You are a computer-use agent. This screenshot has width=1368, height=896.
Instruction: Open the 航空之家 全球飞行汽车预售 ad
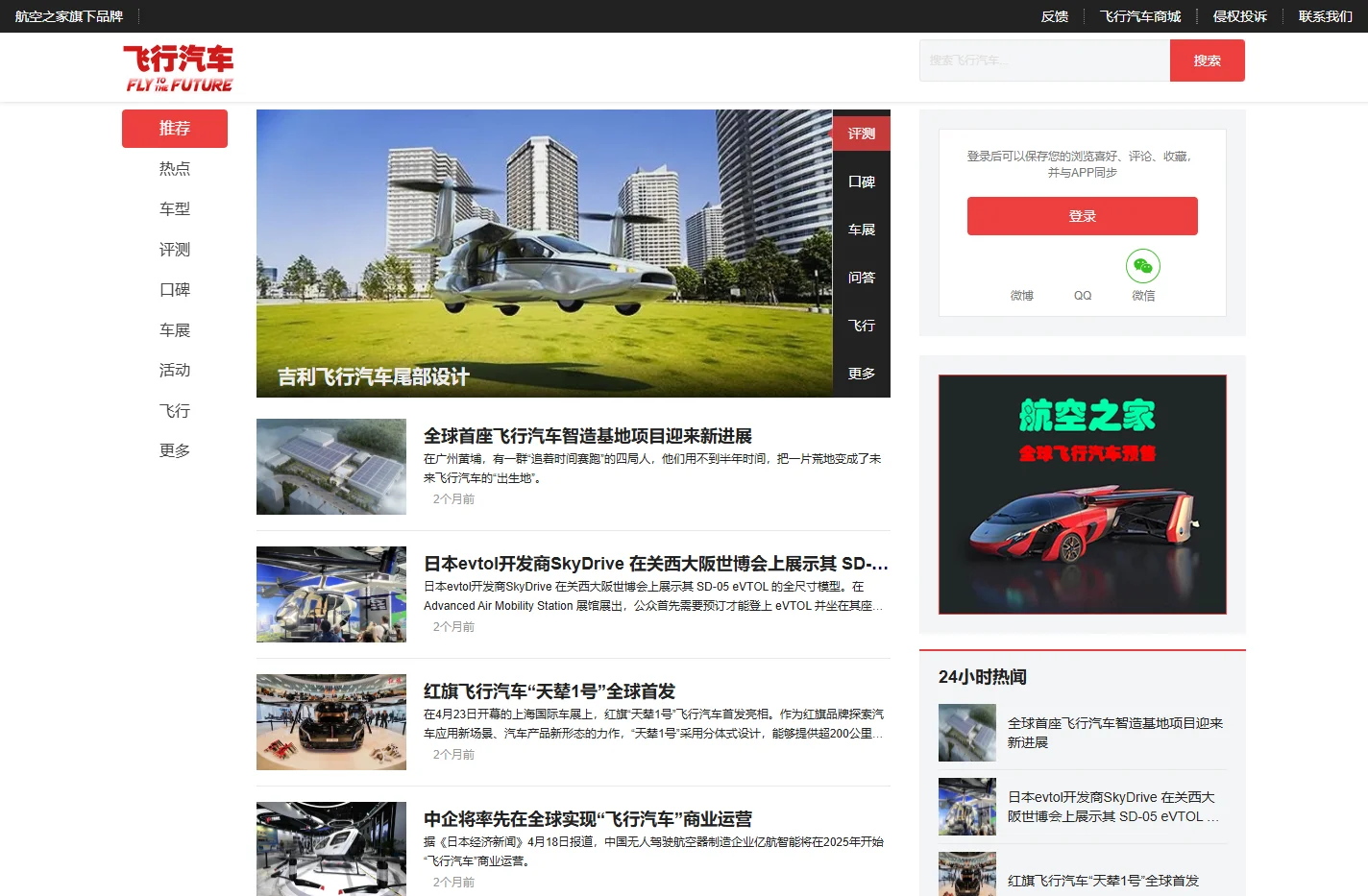(x=1083, y=495)
